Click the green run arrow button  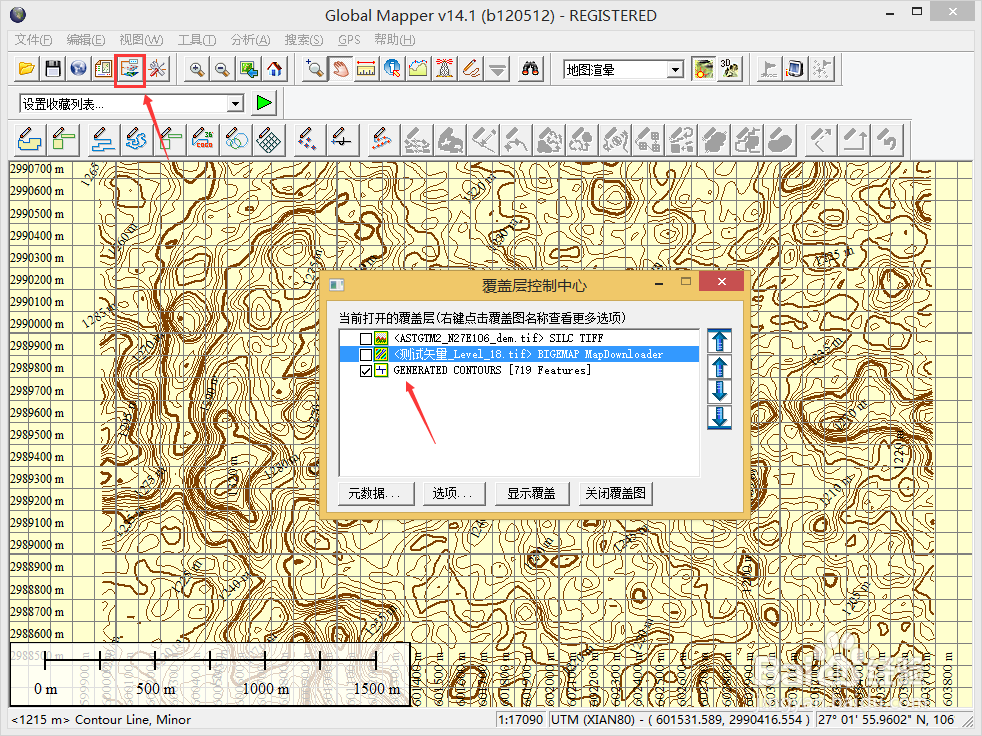[264, 103]
